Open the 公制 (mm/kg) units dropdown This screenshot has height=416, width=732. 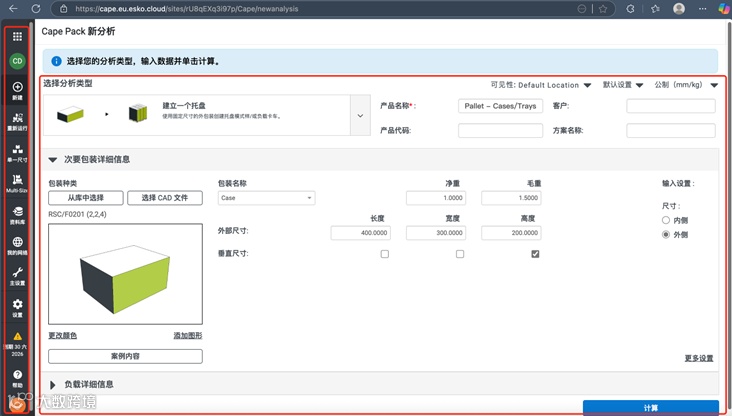click(686, 85)
